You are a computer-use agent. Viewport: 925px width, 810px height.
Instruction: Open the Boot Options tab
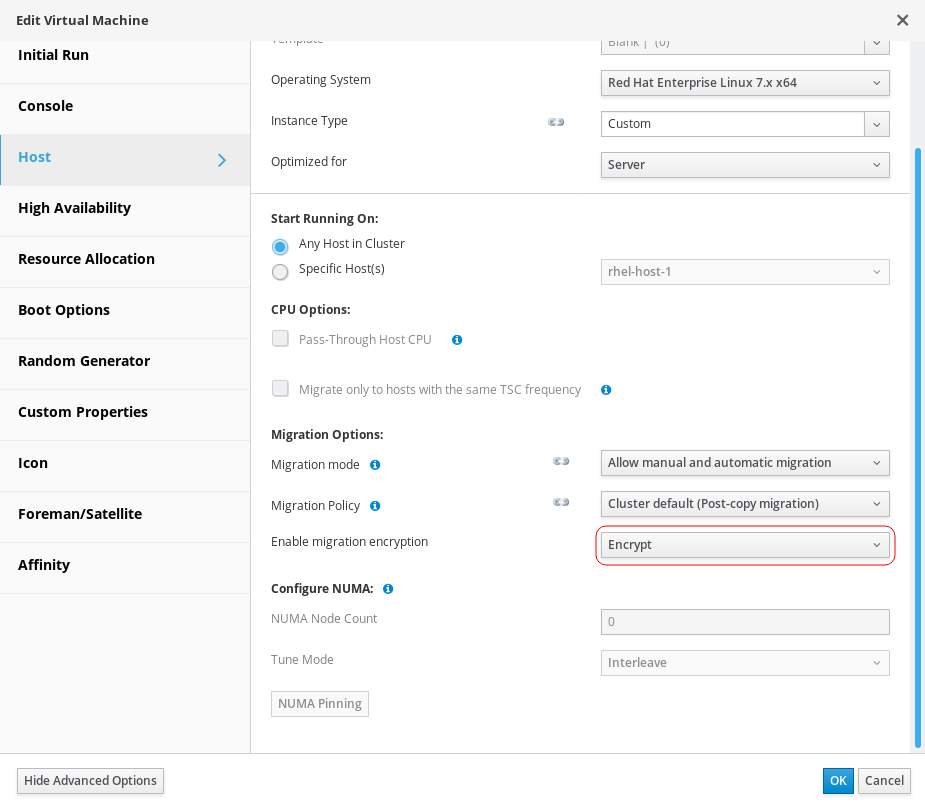click(64, 310)
